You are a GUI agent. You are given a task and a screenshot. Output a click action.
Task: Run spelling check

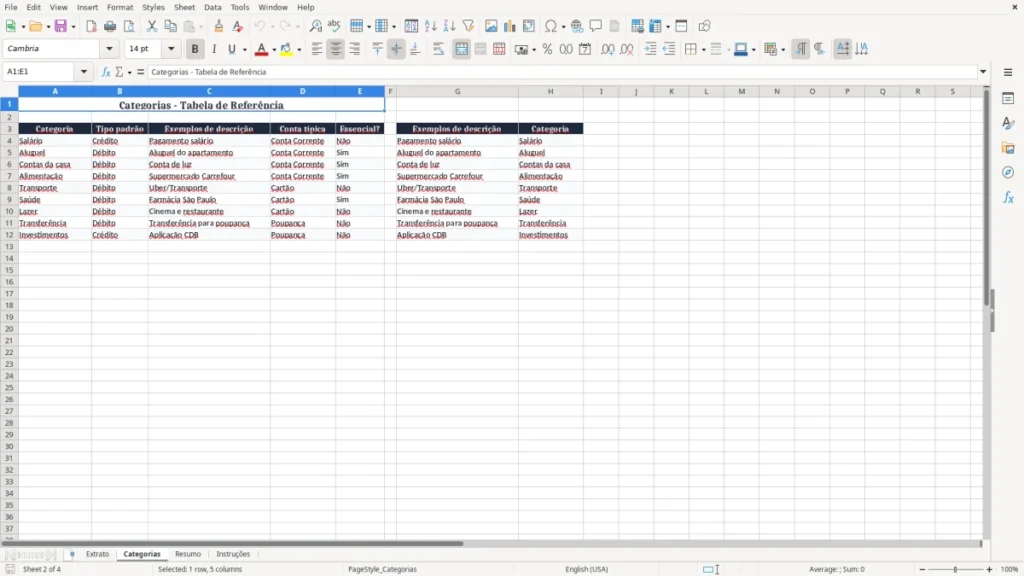tap(334, 26)
